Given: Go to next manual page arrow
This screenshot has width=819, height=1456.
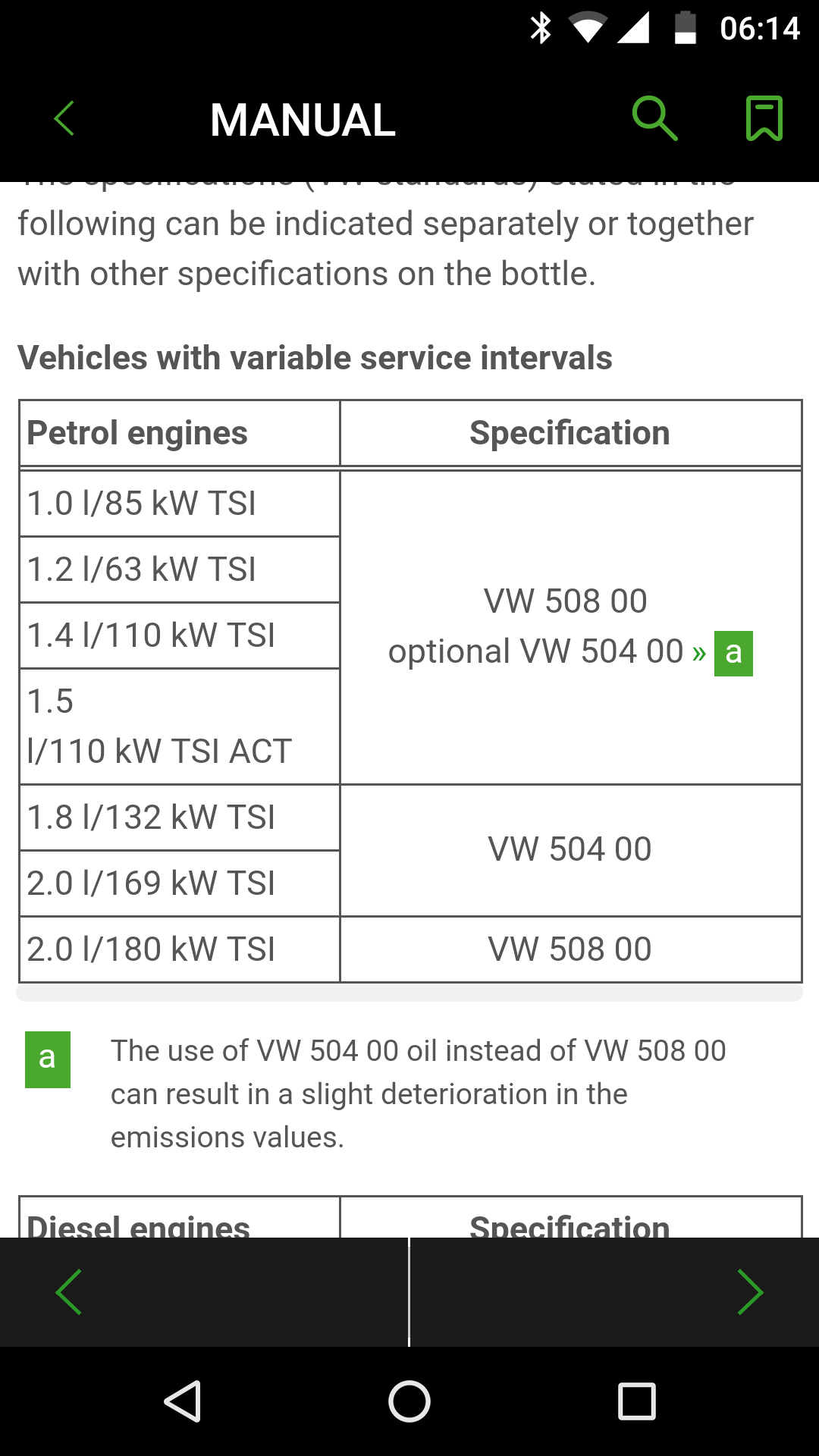Looking at the screenshot, I should pos(750,1291).
